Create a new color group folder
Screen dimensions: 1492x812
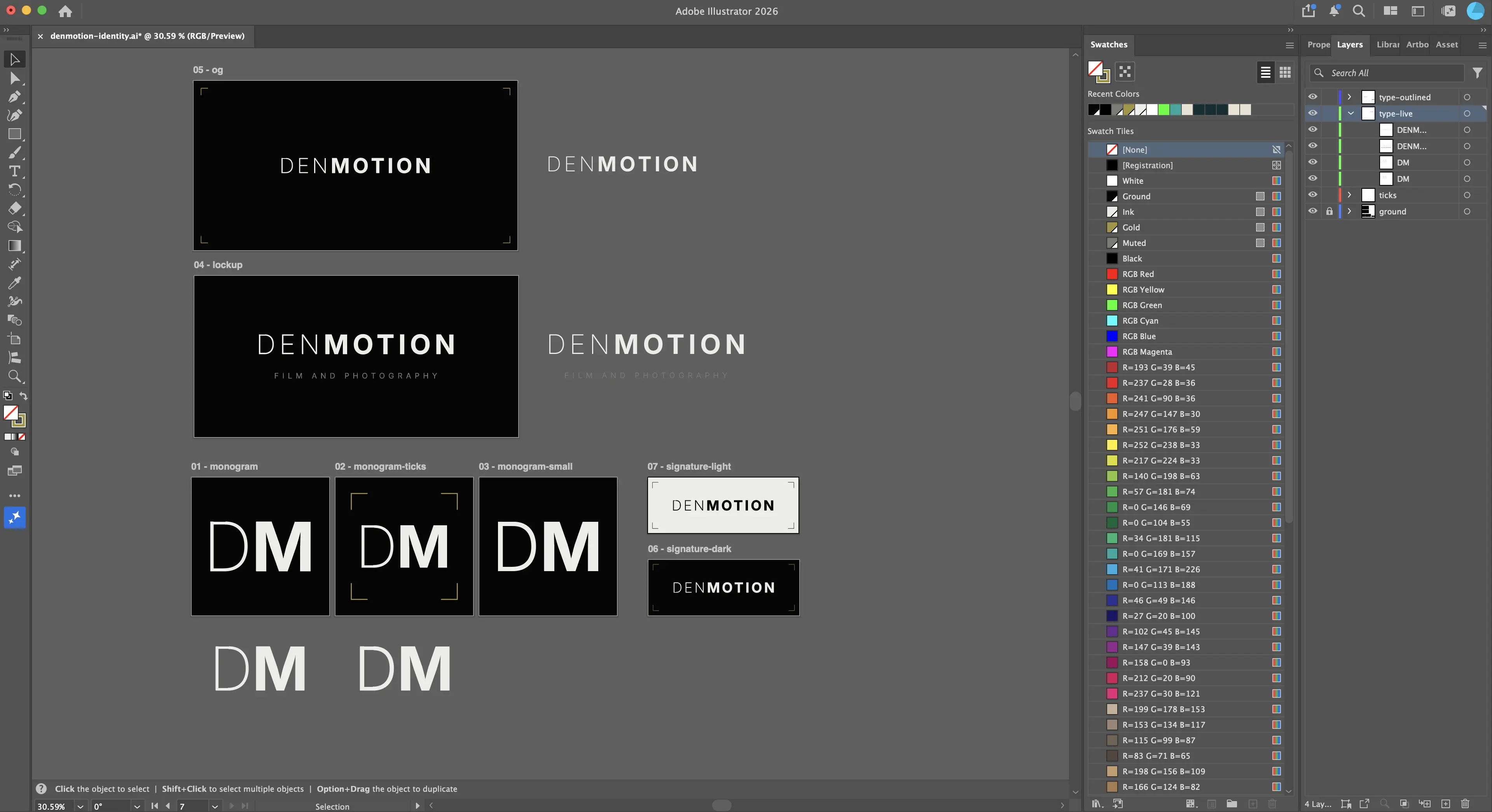(1232, 804)
